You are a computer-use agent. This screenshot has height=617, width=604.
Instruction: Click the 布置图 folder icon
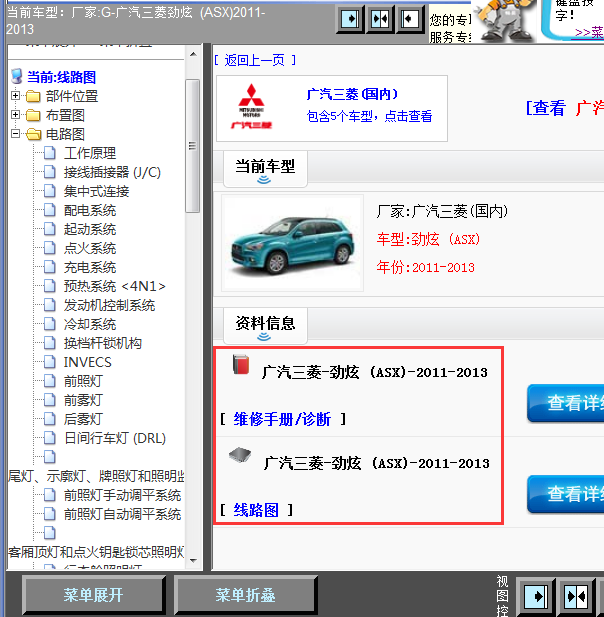coord(33,115)
